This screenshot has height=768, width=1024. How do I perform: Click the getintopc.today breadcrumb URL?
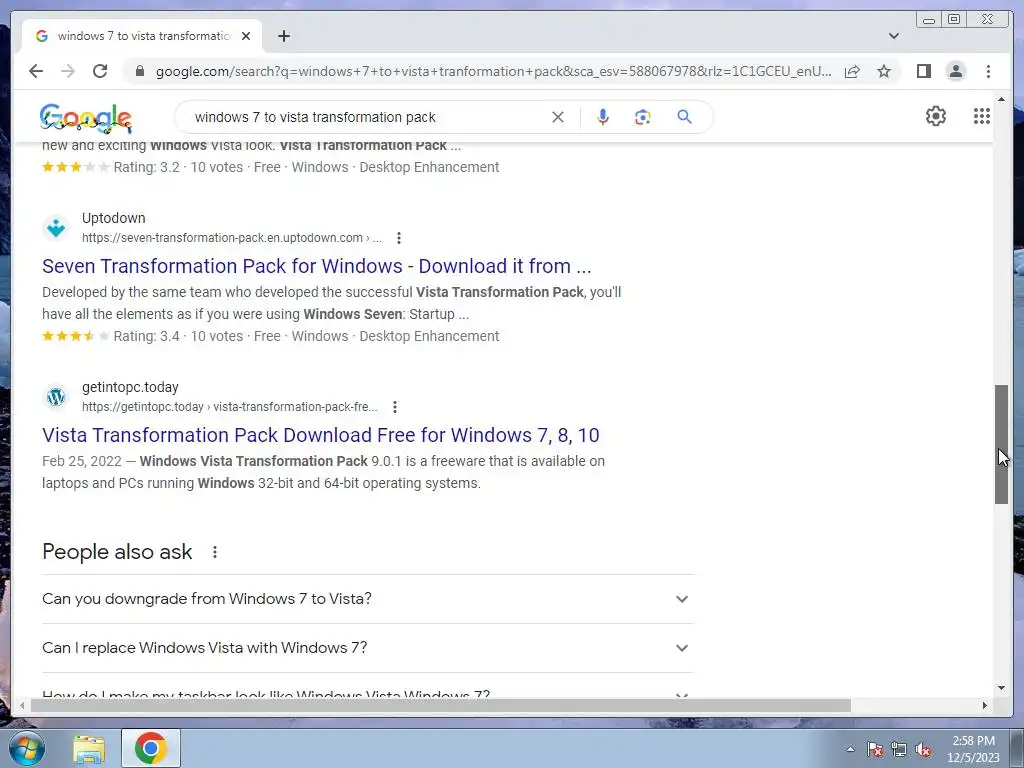tap(229, 407)
